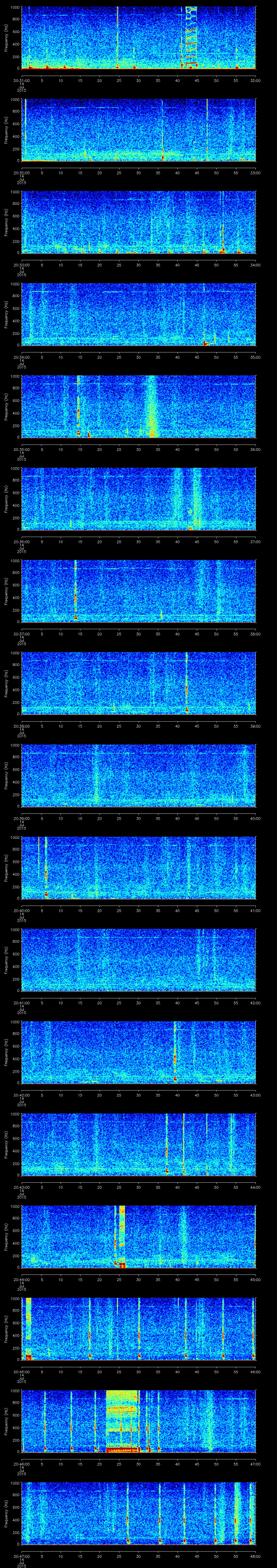Open the spectrogram panel starting at 20:41:00
The height and width of the screenshot is (1568, 277).
click(139, 959)
